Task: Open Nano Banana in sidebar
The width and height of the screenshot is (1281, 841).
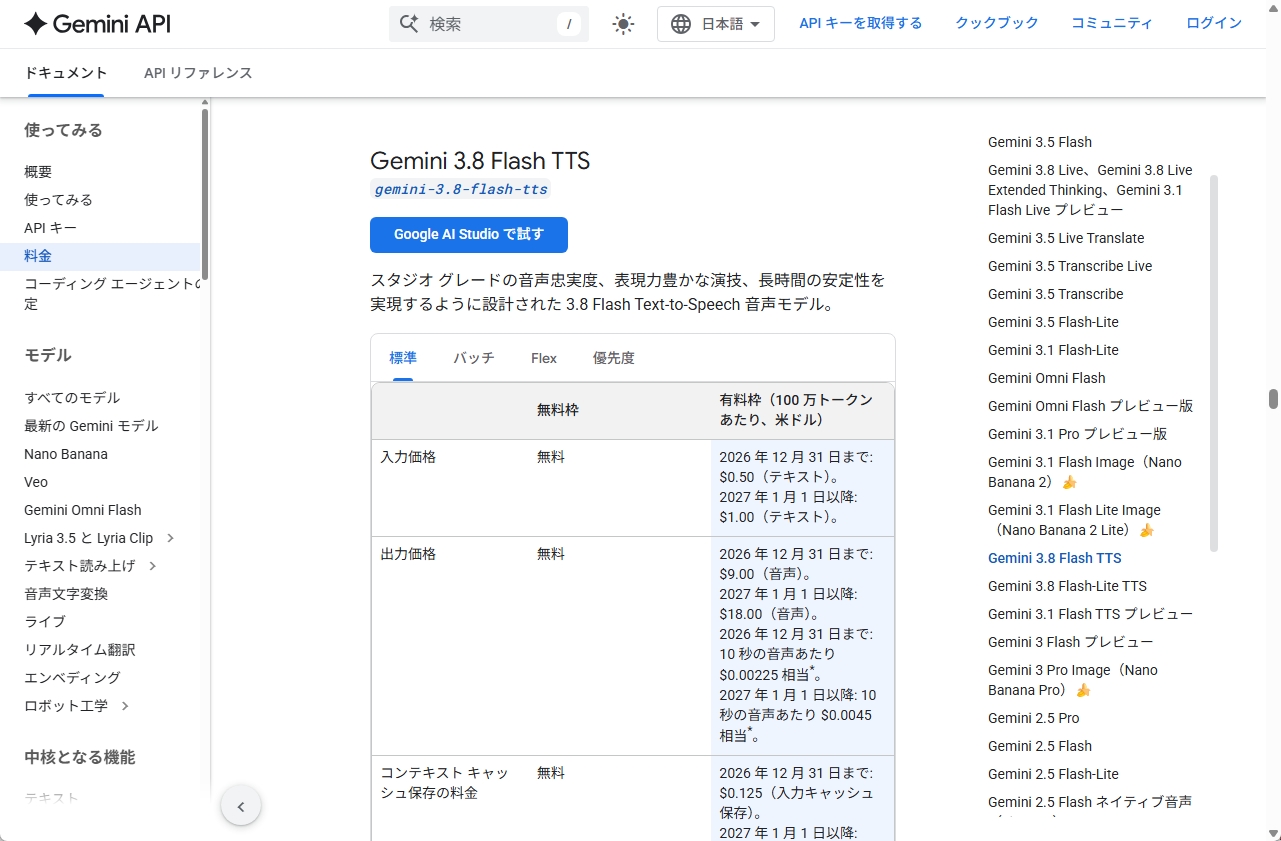Action: point(66,454)
